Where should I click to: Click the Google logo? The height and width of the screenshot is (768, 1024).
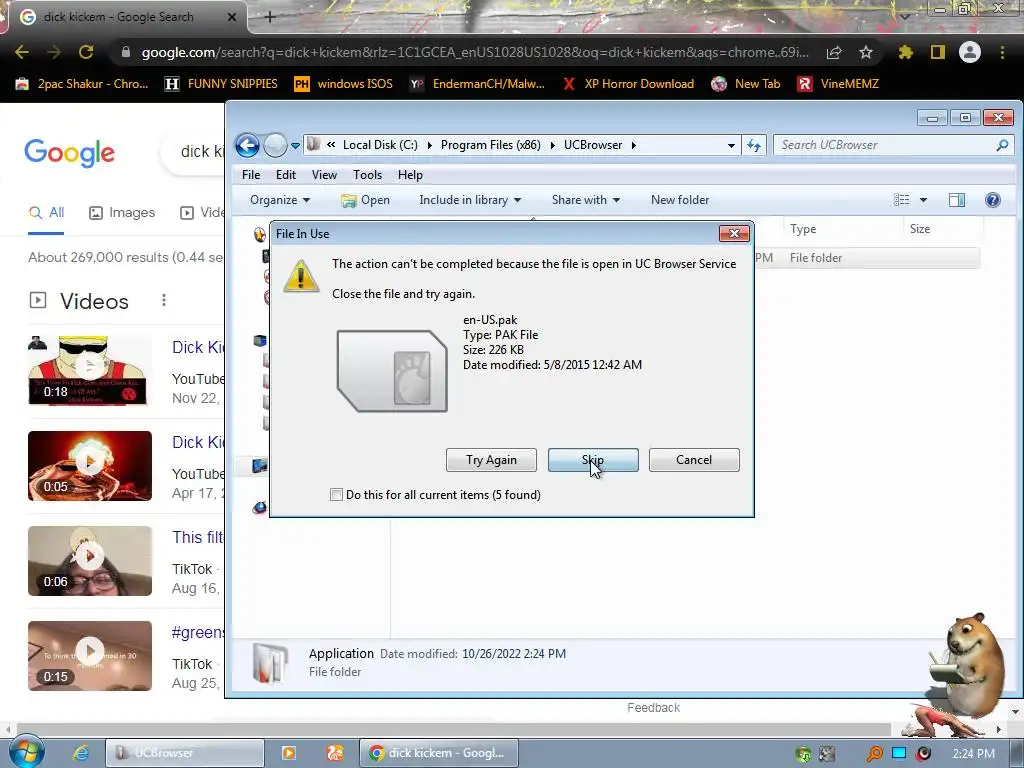[x=70, y=153]
